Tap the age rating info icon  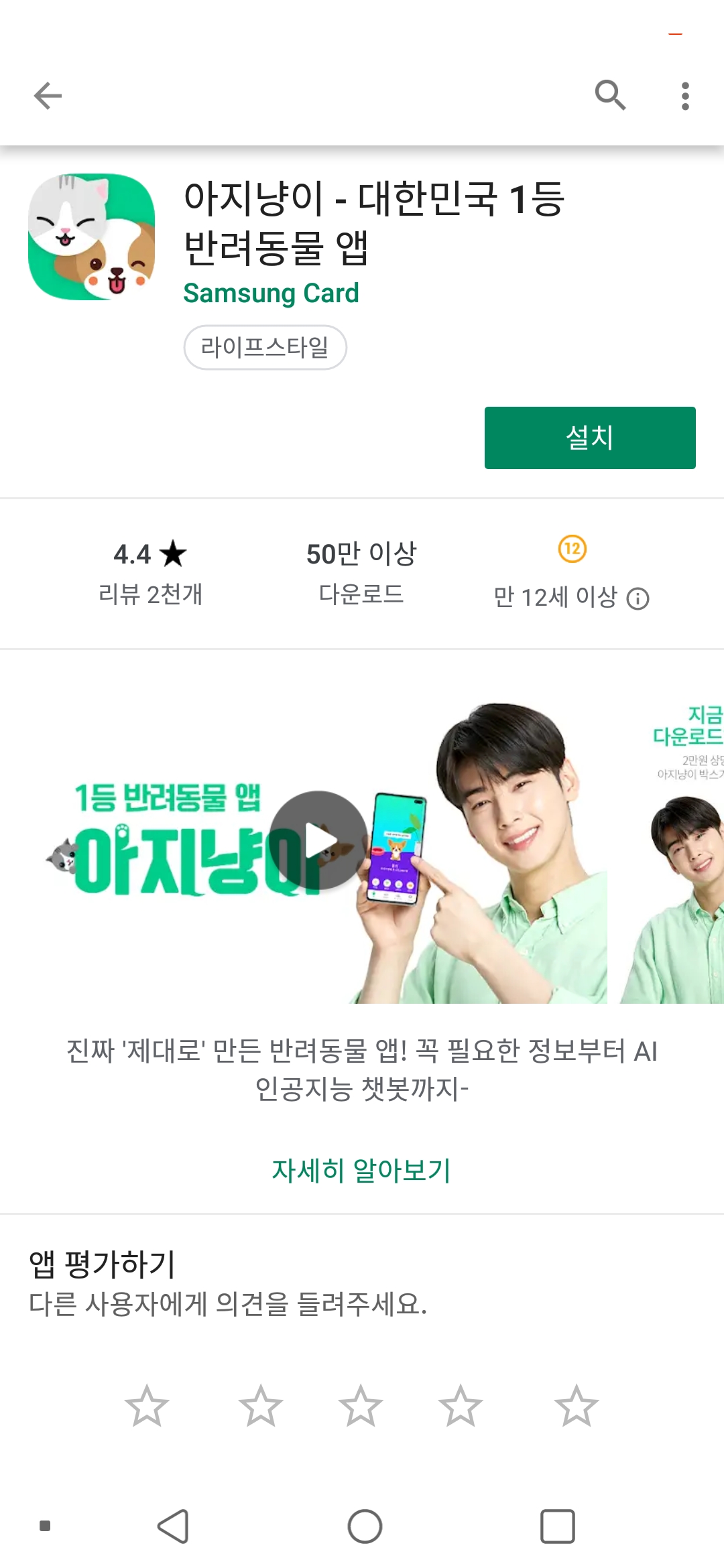pos(638,598)
